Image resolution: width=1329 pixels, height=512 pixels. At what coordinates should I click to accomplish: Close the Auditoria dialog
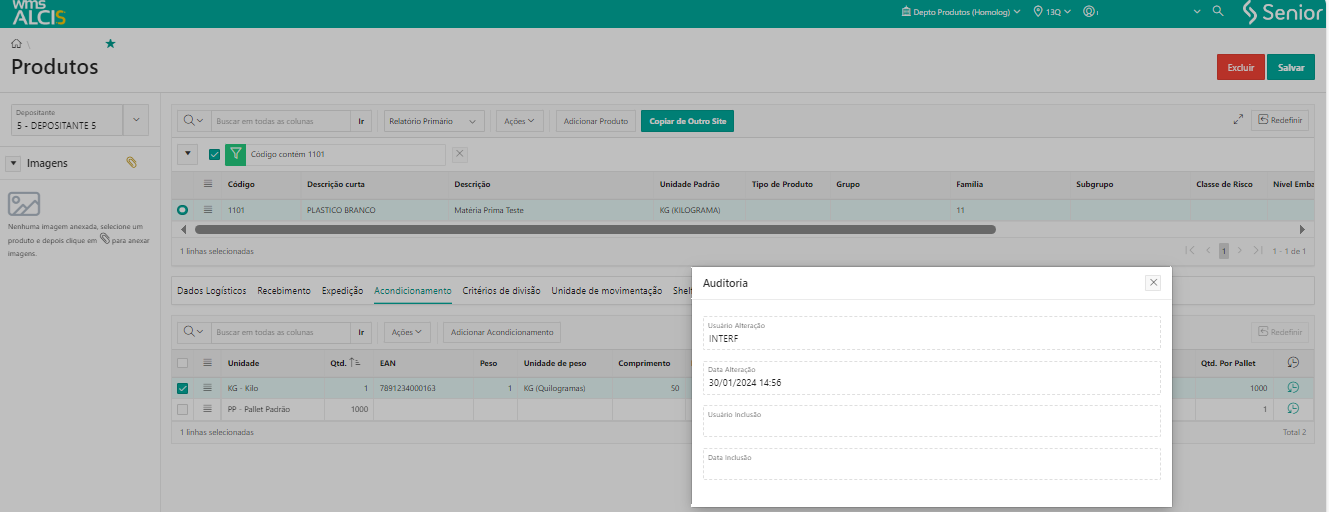[x=1153, y=283]
